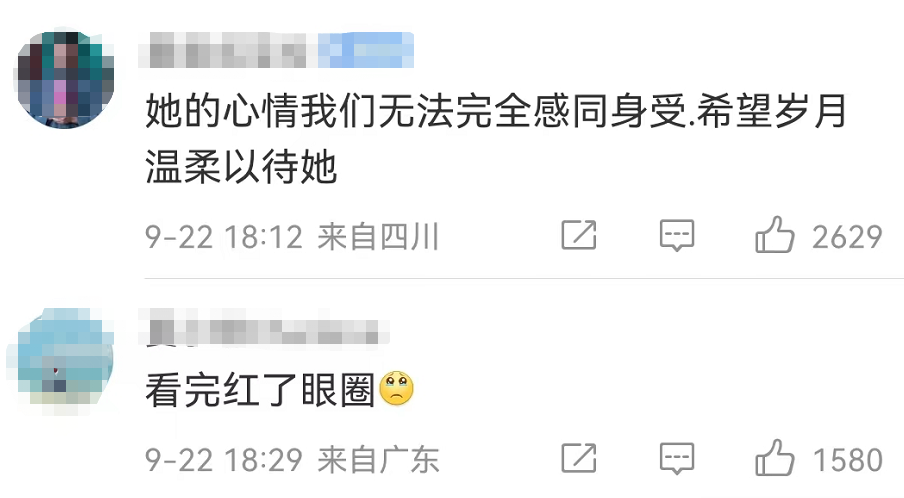
Task: Open the second commenter's blurred username
Action: (x=264, y=329)
